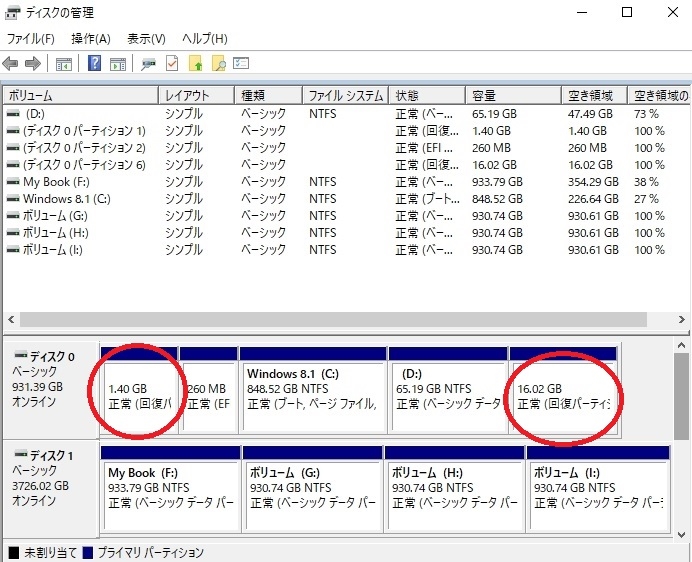Select ボリューム (I:) partition block on Disk 1
692x562 pixels.
click(598, 489)
